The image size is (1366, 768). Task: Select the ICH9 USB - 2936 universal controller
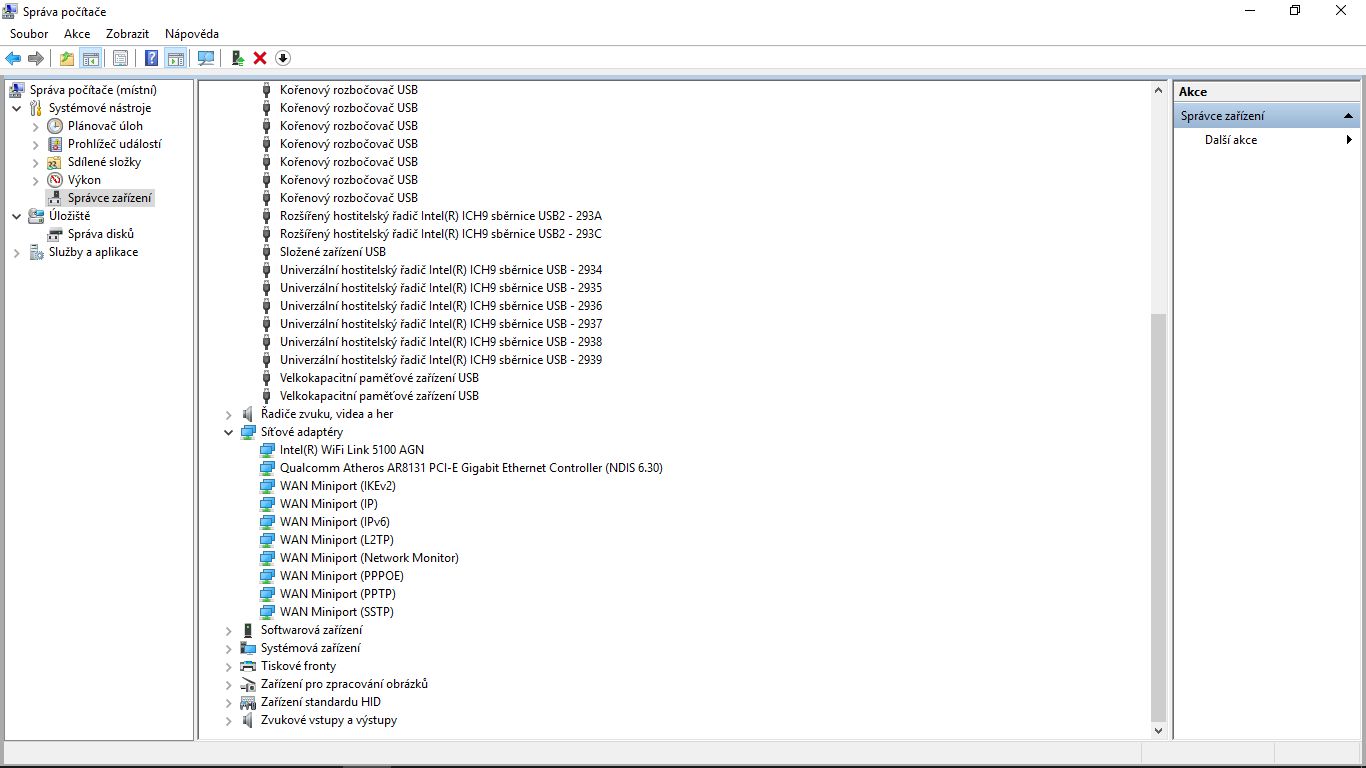(x=441, y=306)
